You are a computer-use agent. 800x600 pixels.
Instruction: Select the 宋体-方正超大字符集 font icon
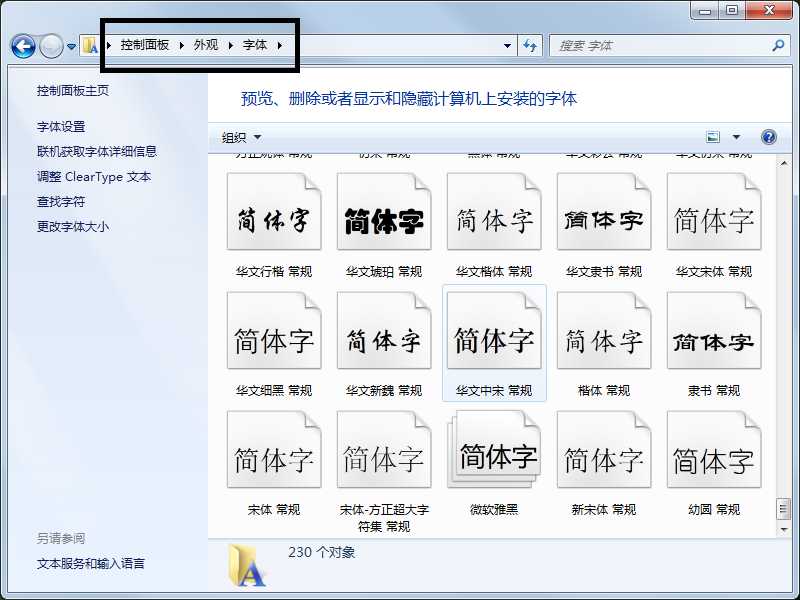384,450
